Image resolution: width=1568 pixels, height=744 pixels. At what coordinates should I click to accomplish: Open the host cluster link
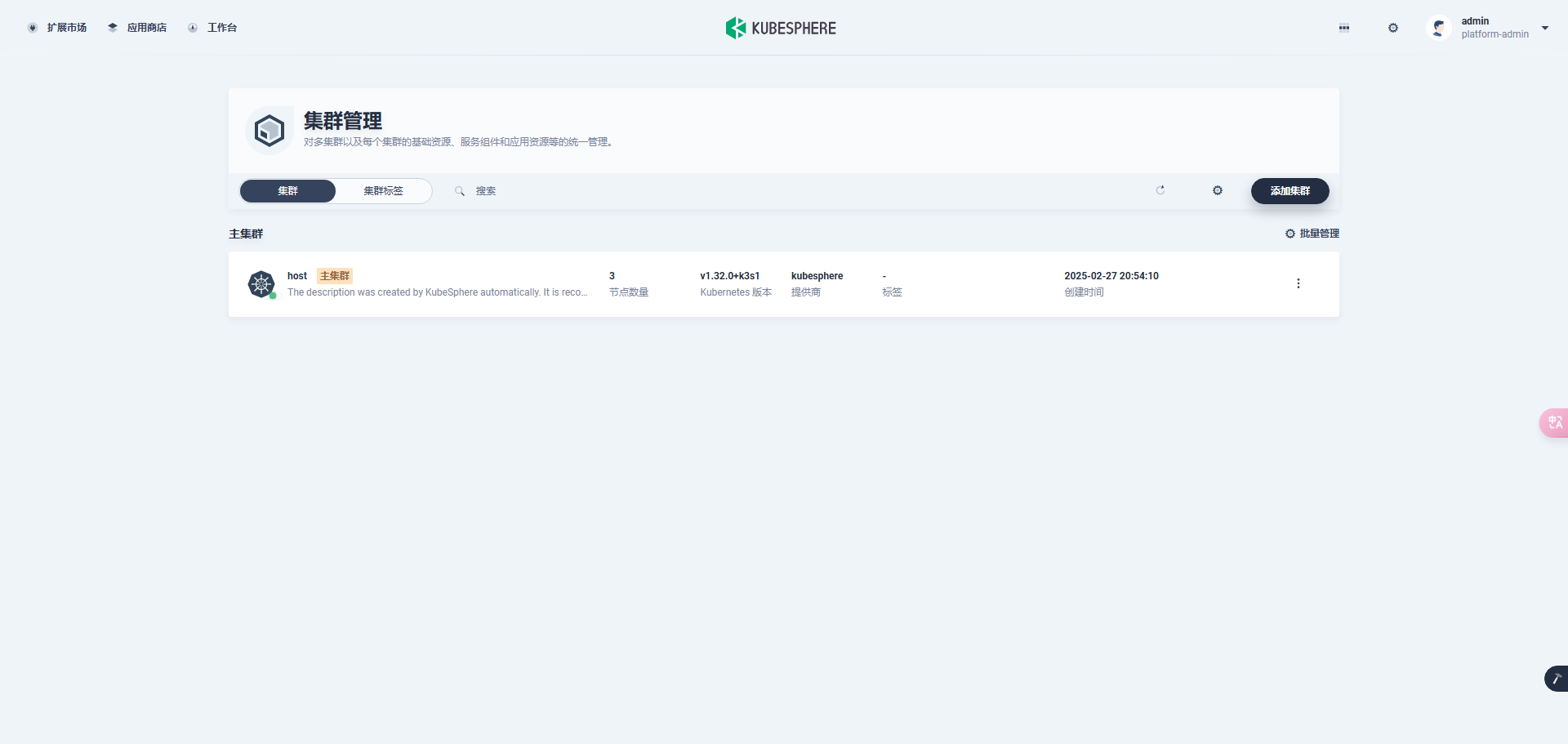click(297, 276)
